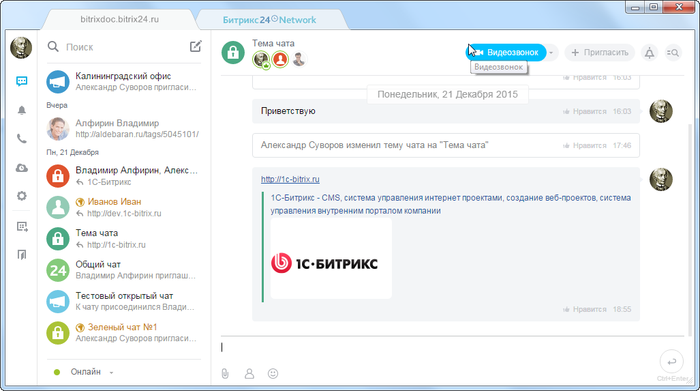
Task: Open the emoji smiley picker
Action: 273,374
